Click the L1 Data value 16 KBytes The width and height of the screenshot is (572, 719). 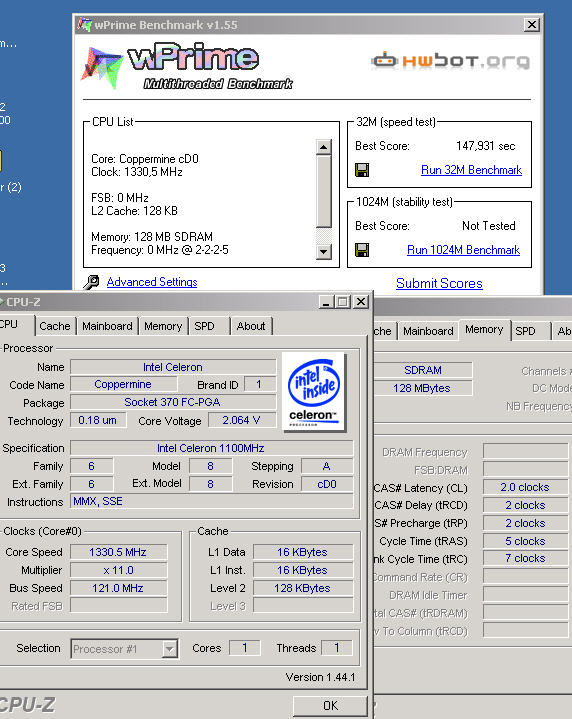click(x=303, y=552)
